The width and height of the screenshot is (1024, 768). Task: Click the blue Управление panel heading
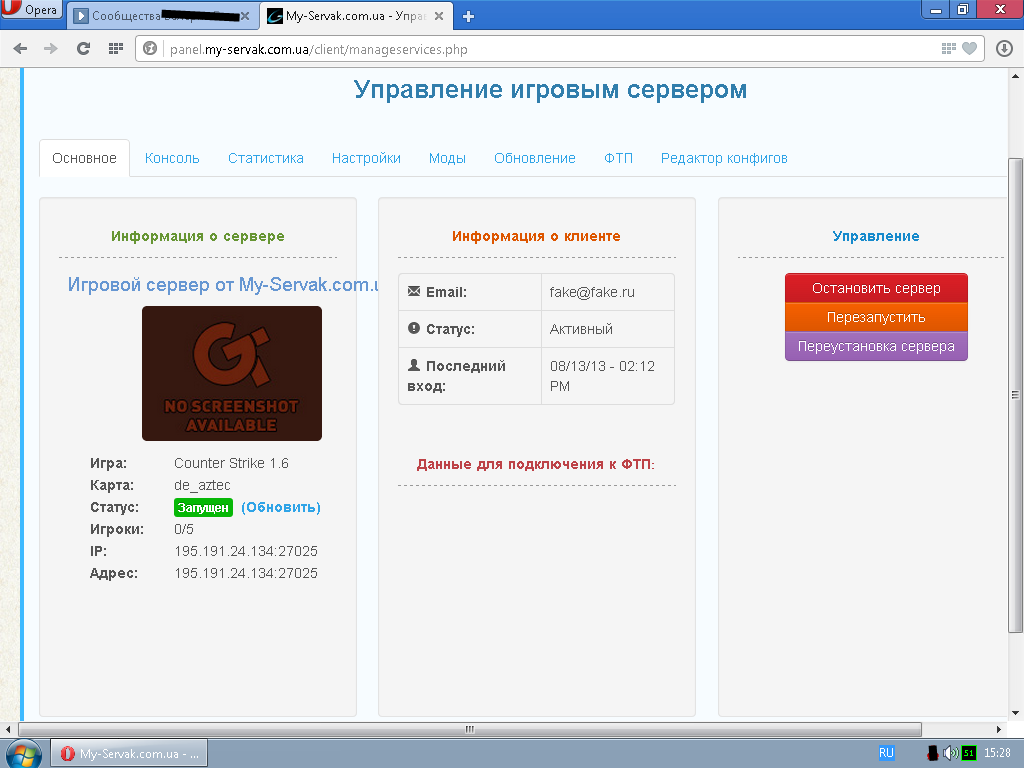876,236
